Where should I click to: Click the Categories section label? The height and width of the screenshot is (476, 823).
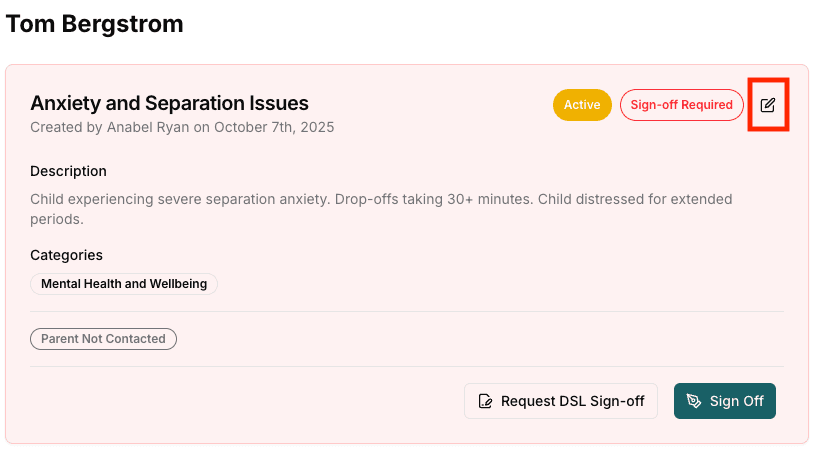pos(66,255)
